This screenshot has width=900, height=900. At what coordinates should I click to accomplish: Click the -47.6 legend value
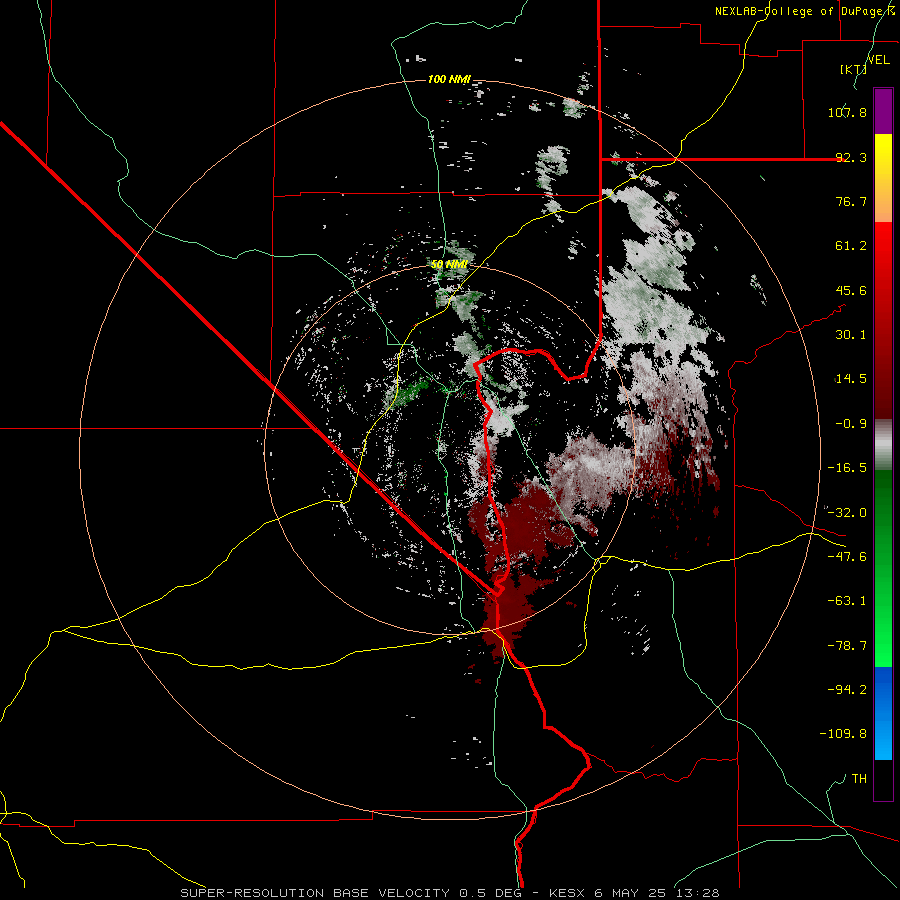(847, 557)
